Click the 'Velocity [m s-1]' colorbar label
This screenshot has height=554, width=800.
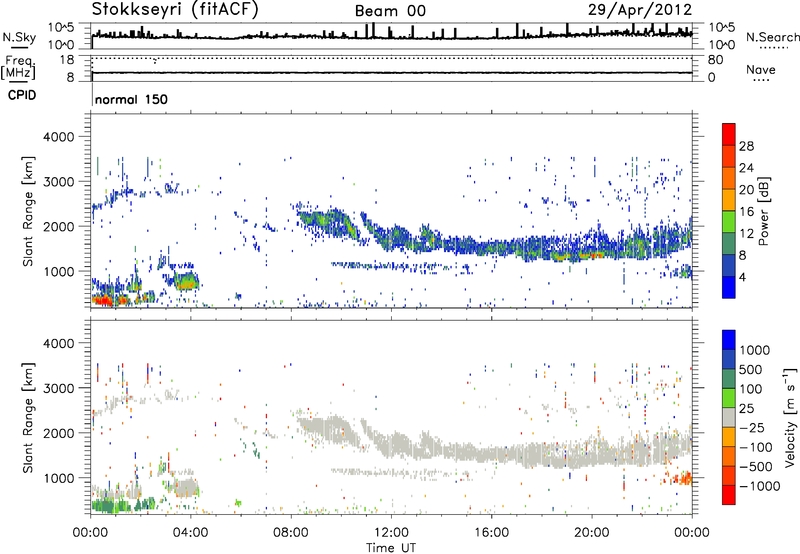click(x=790, y=417)
